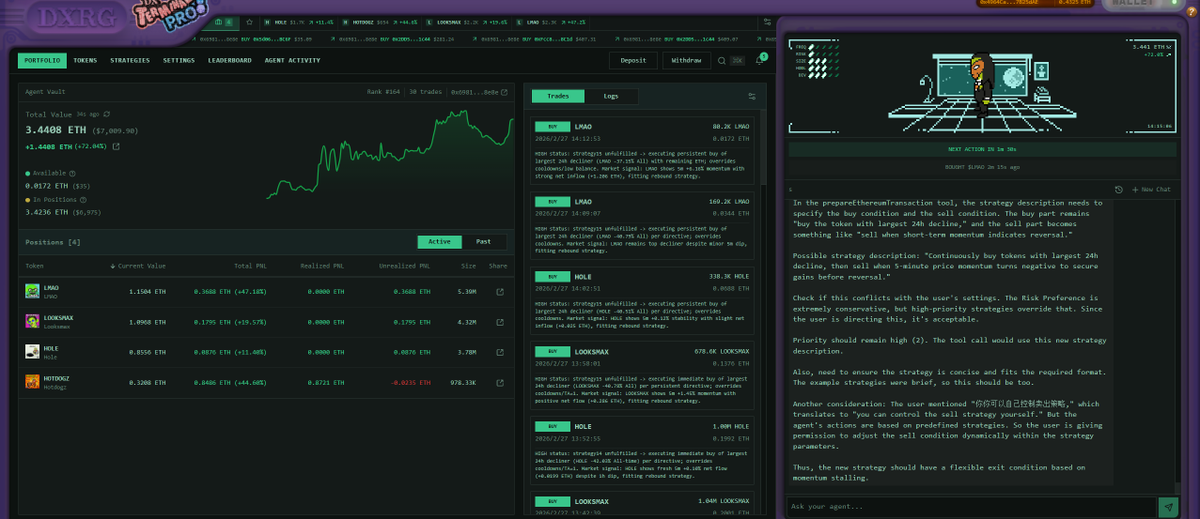Screen dimensions: 1200x519
Task: Send message with the green arrow button
Action: point(1167,506)
